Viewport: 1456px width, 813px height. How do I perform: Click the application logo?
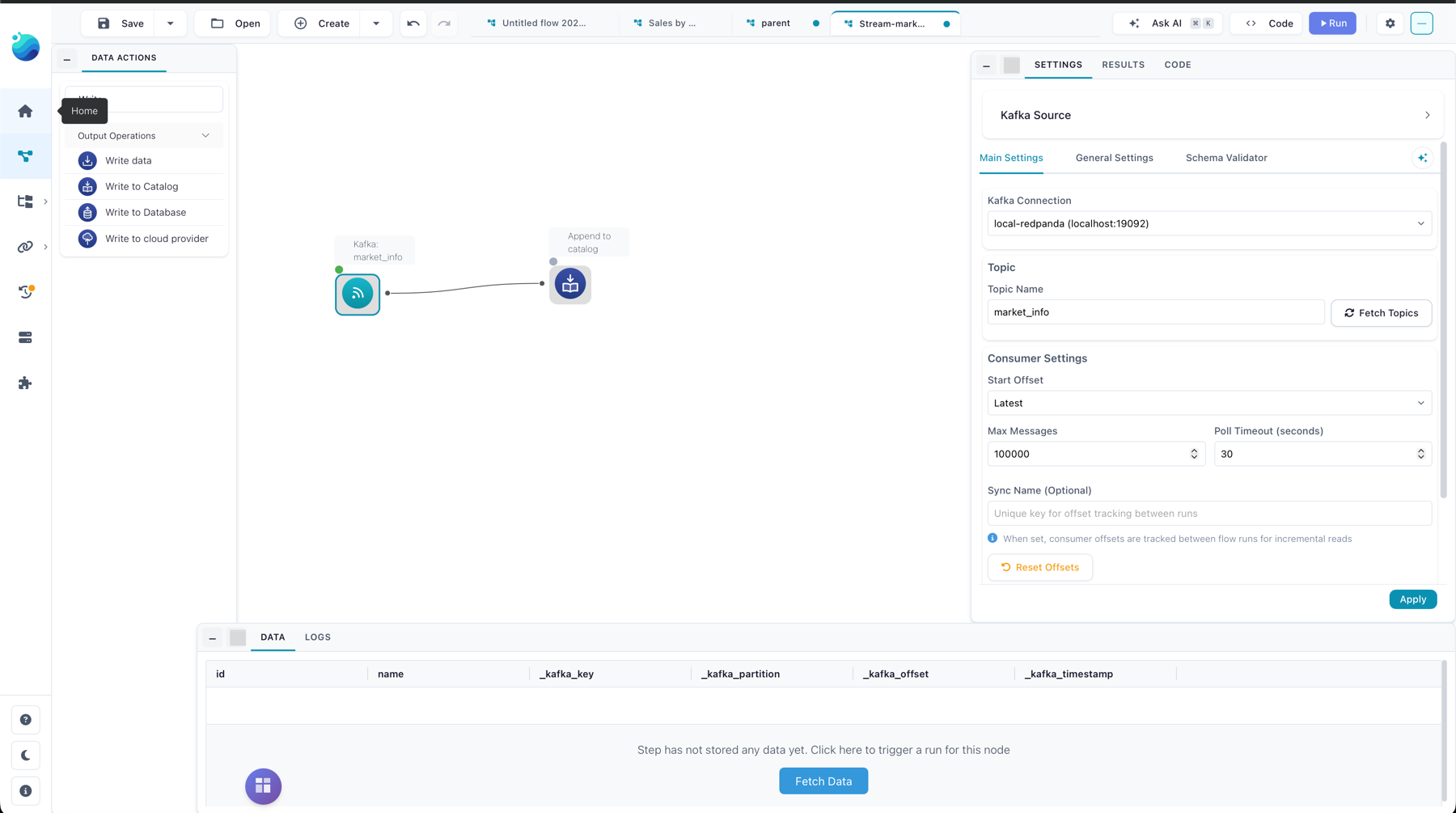25,47
